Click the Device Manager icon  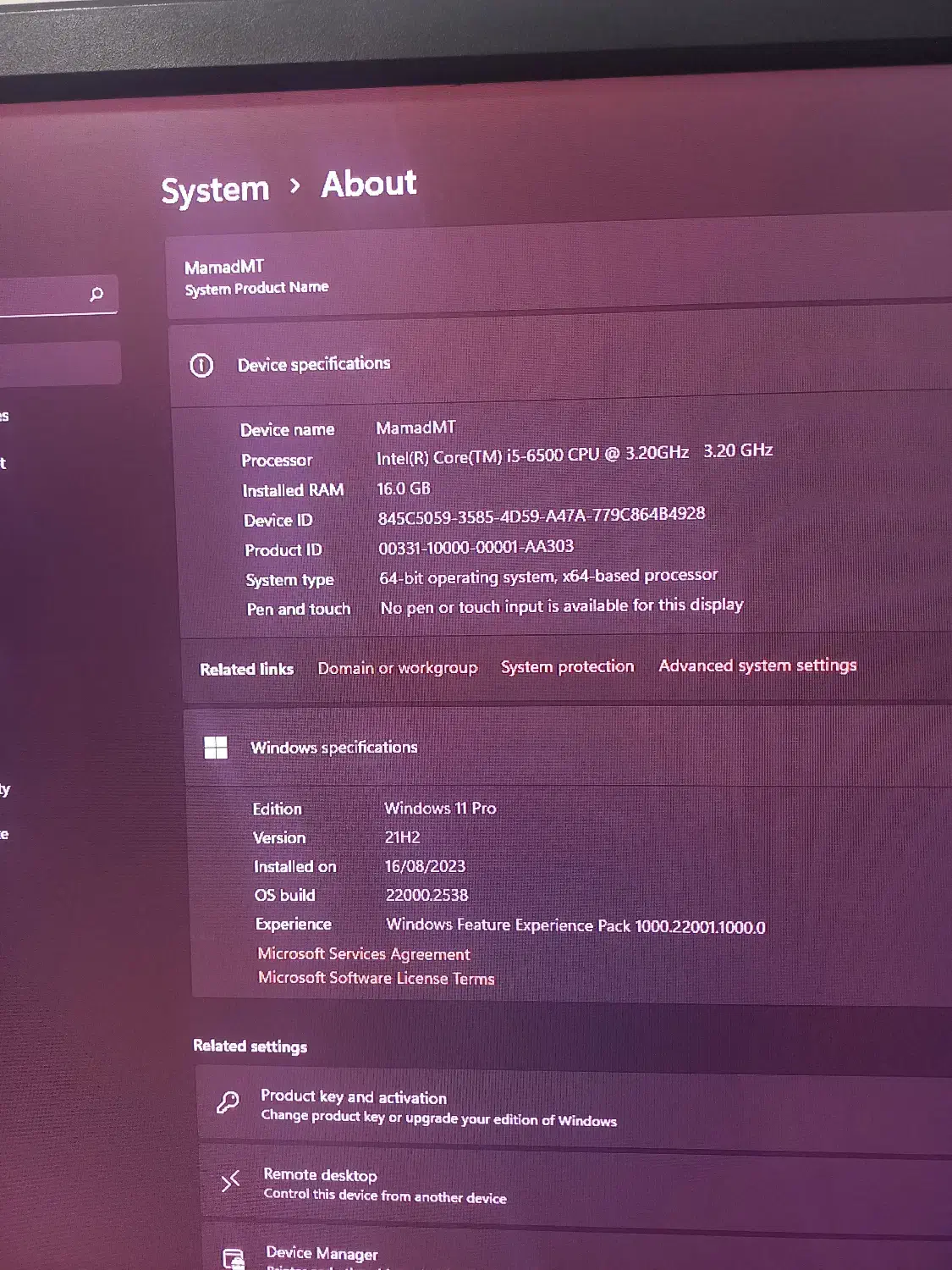coord(234,1258)
